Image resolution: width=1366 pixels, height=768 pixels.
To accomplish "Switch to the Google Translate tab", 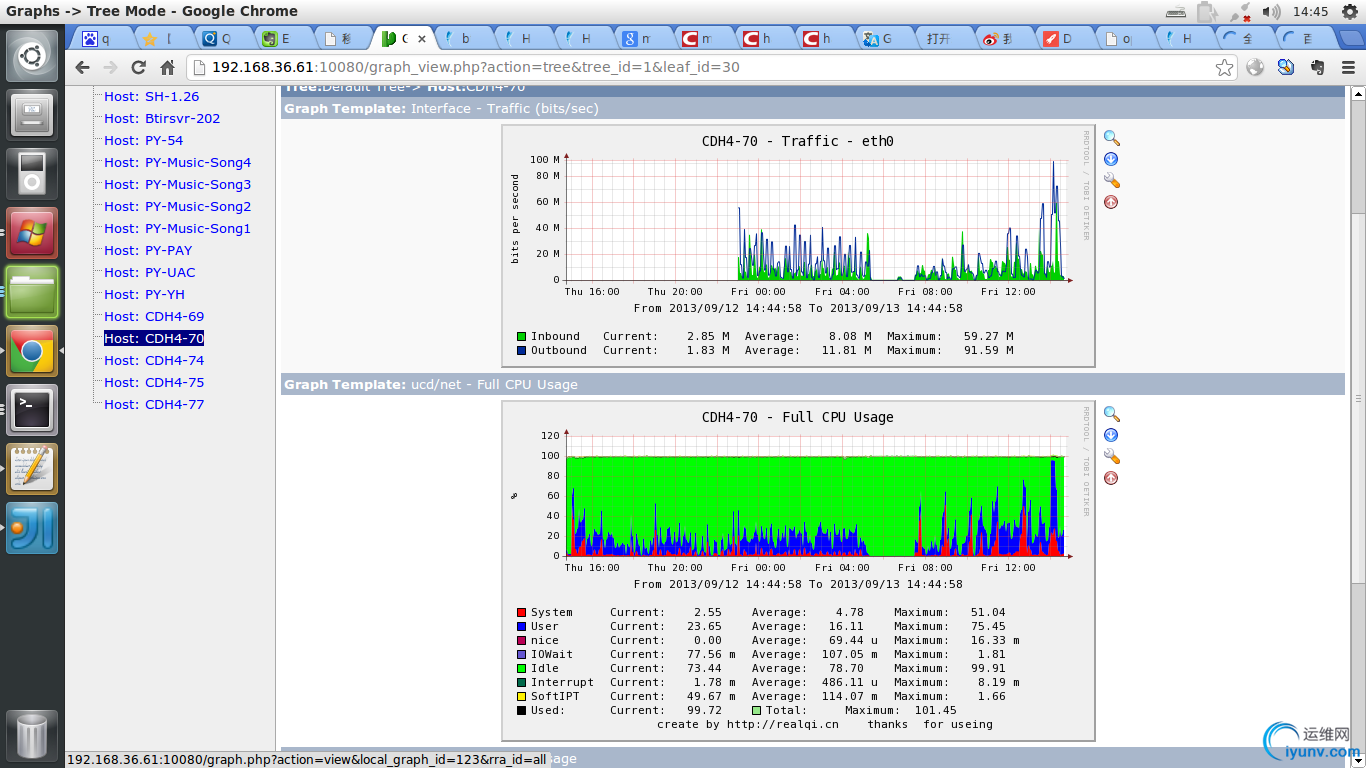I will click(880, 39).
